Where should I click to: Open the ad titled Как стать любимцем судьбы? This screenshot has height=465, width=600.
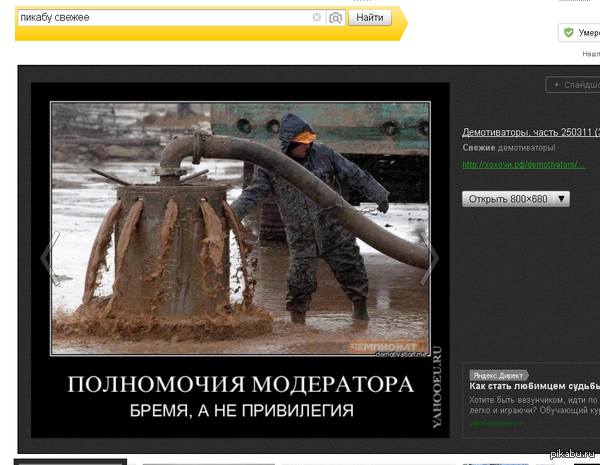pos(534,385)
